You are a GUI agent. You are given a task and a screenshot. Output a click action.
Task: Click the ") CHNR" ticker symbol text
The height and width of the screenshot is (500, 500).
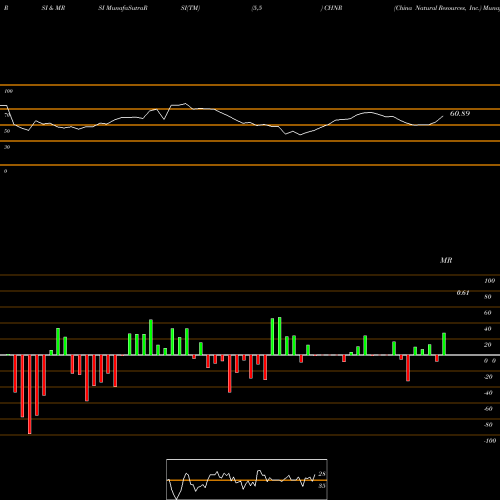(x=331, y=8)
